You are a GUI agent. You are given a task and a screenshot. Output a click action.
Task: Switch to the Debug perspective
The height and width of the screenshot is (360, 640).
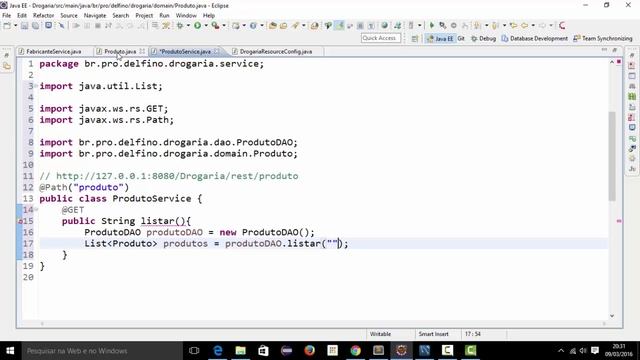tap(483, 39)
